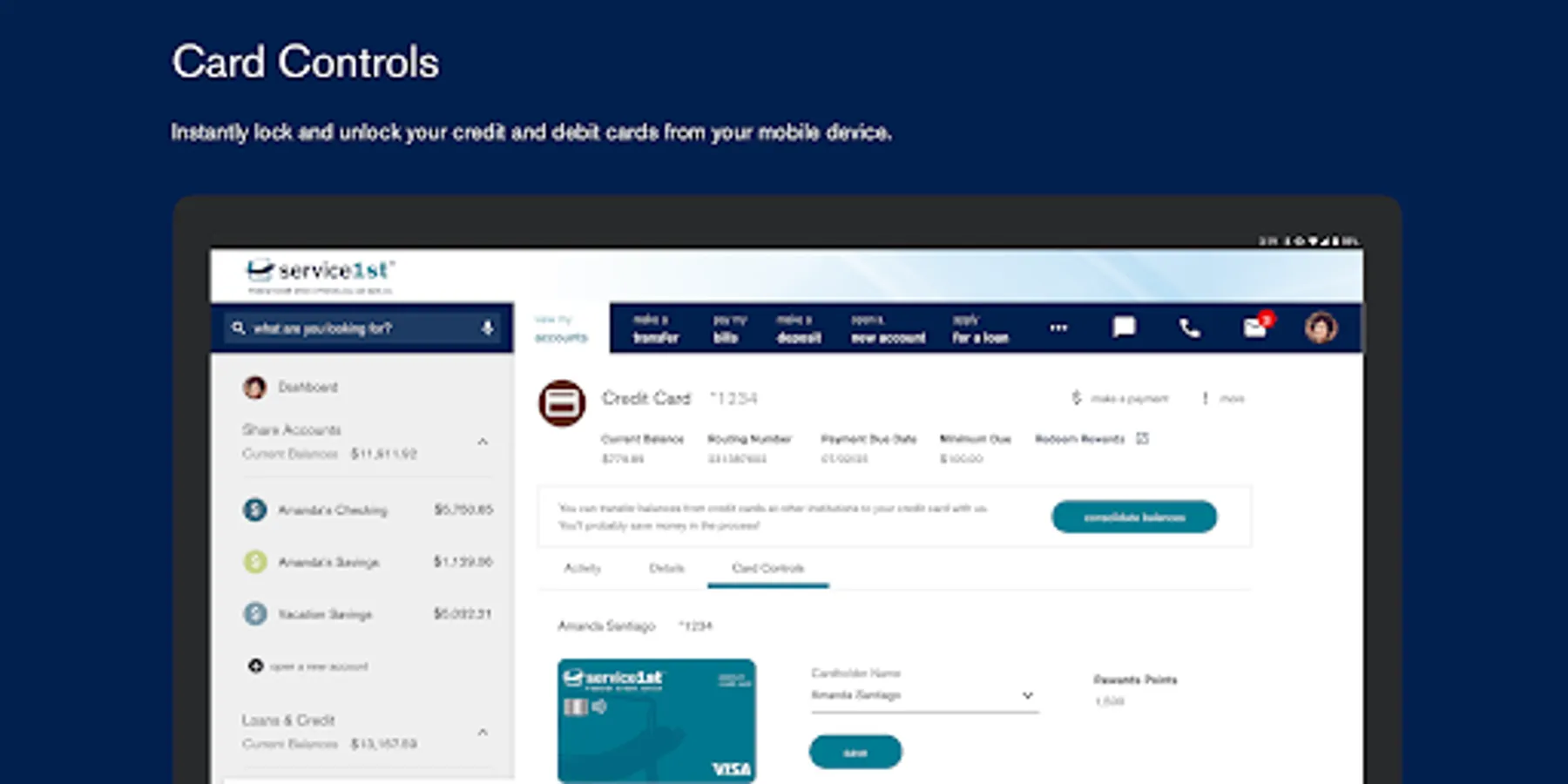Screen dimensions: 1568x784
Task: Click the consolidate balances button
Action: pyautogui.click(x=1134, y=517)
